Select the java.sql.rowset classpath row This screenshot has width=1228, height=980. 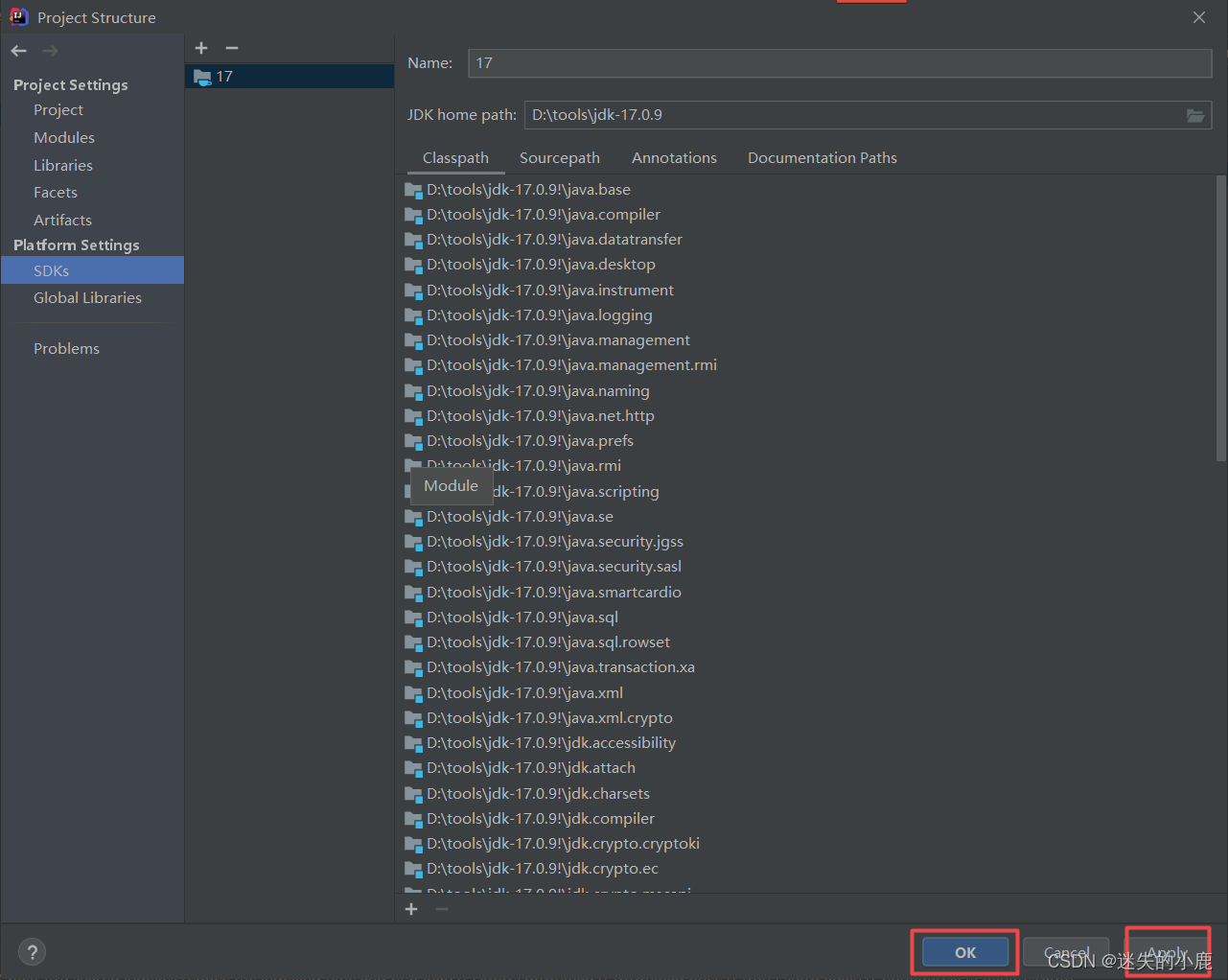coord(805,642)
